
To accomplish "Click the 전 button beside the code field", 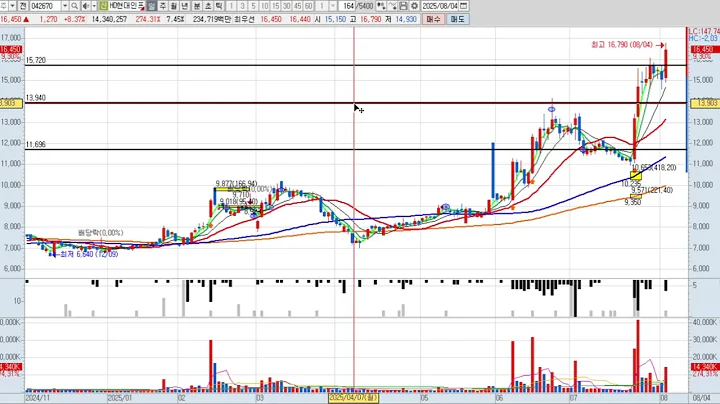I will 23,6.
